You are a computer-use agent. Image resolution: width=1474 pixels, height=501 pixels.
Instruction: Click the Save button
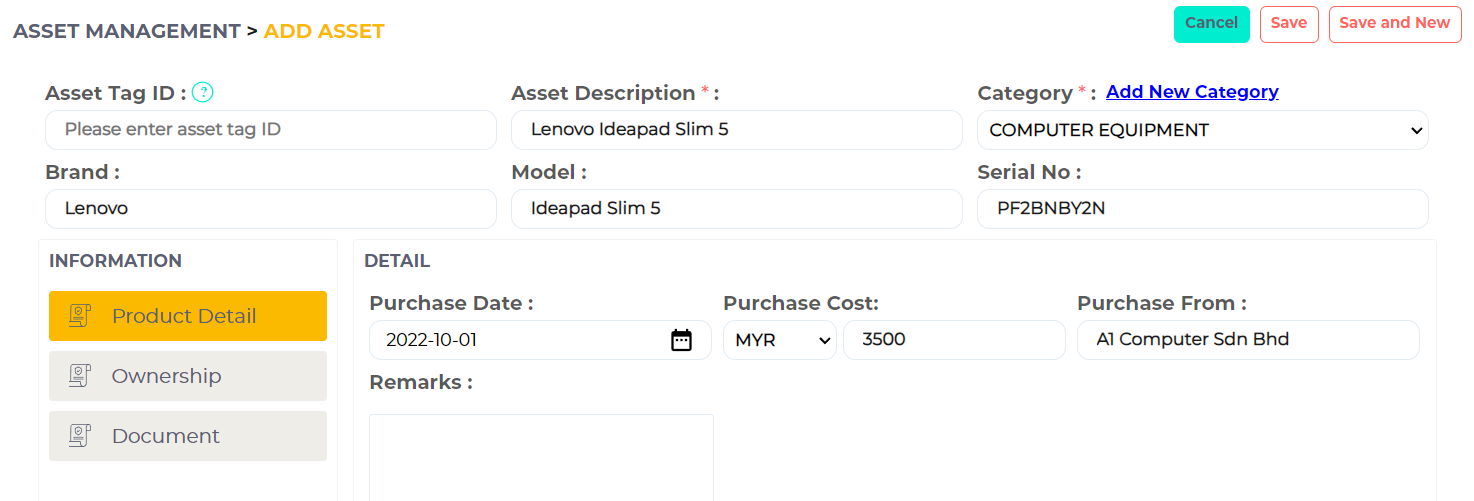click(1289, 23)
